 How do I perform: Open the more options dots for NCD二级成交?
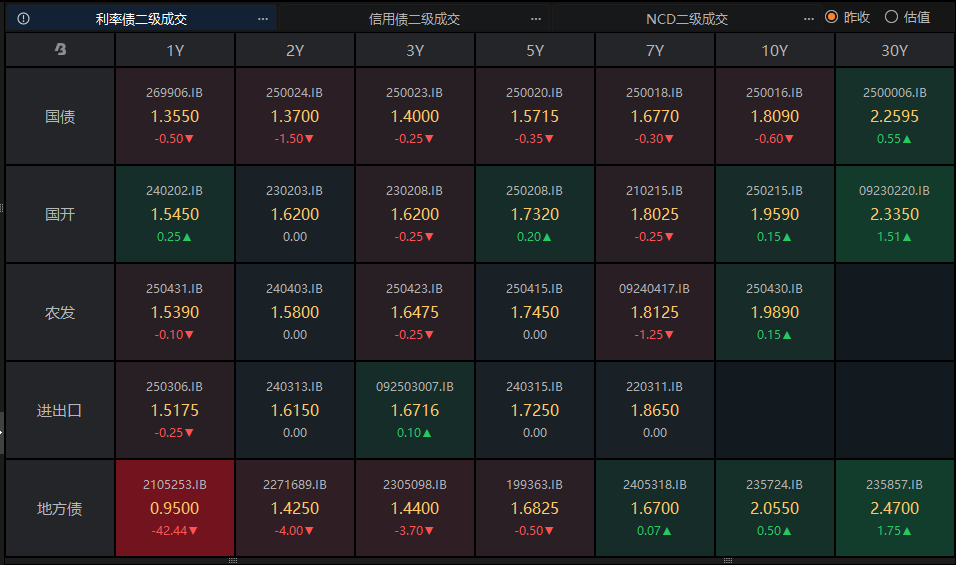tap(809, 18)
